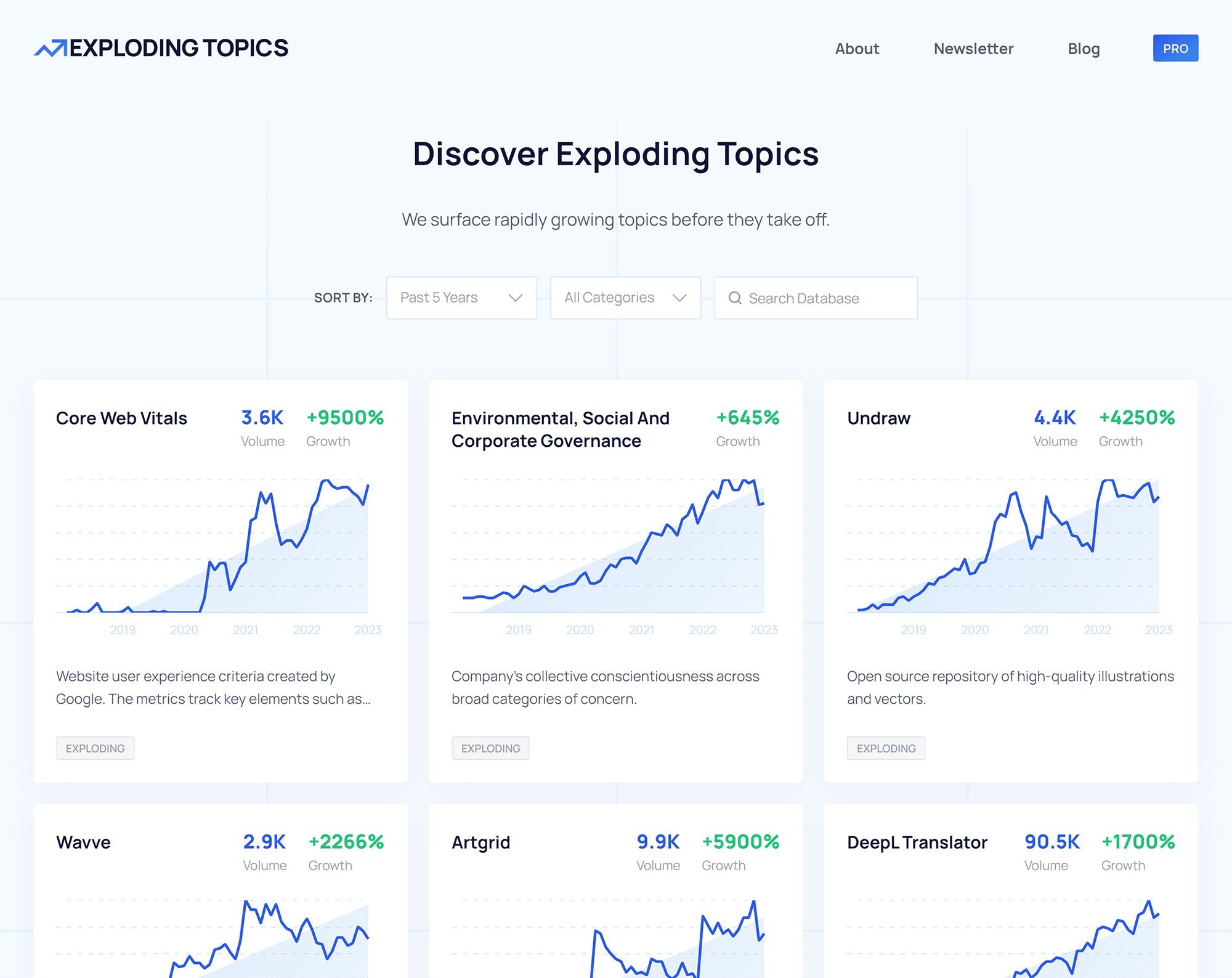1232x978 pixels.
Task: Click the chevron on the Past 5 Years selector
Action: click(x=516, y=298)
